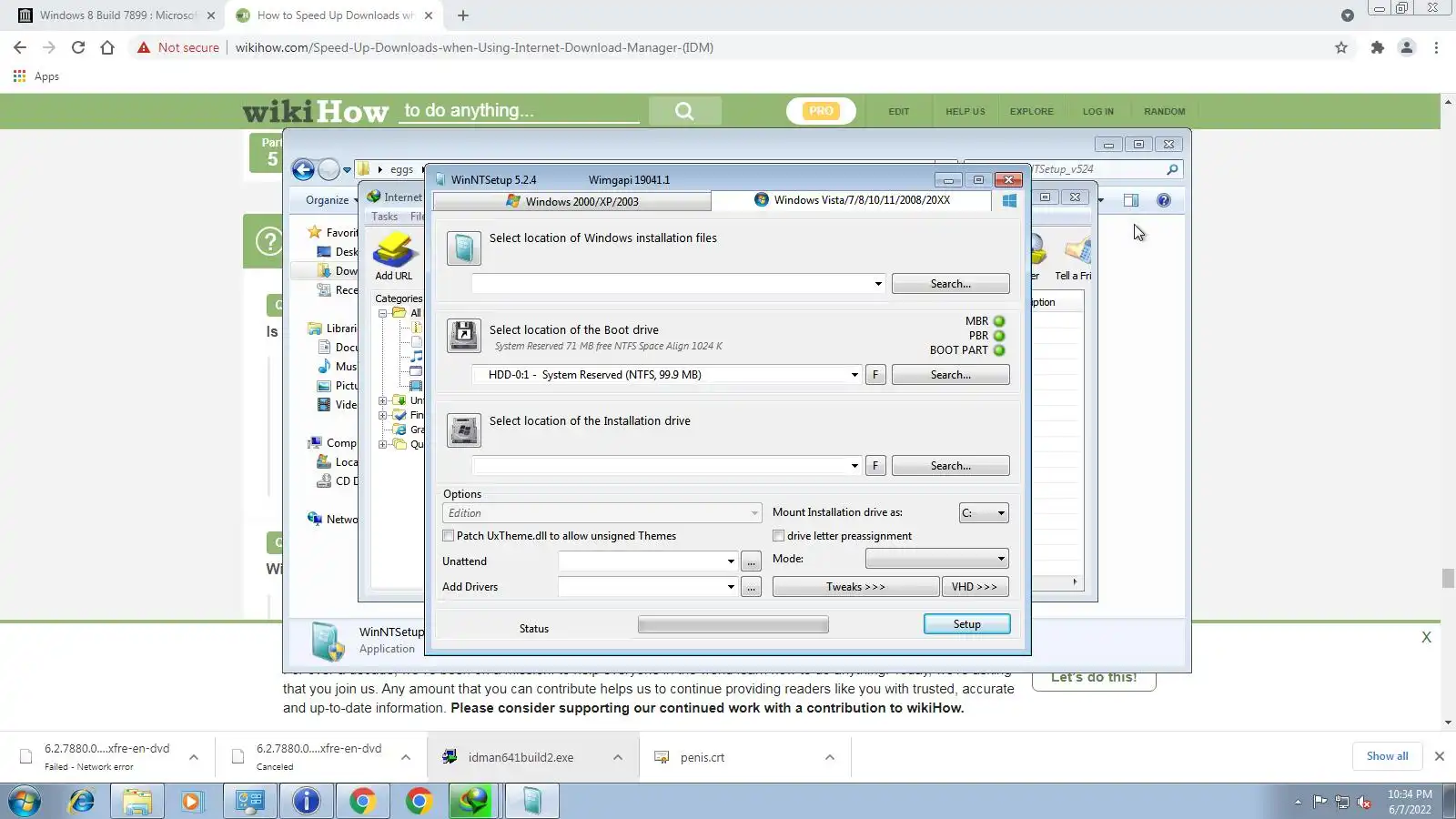Switch to Internet Download Manager on the taskbar

[471, 801]
